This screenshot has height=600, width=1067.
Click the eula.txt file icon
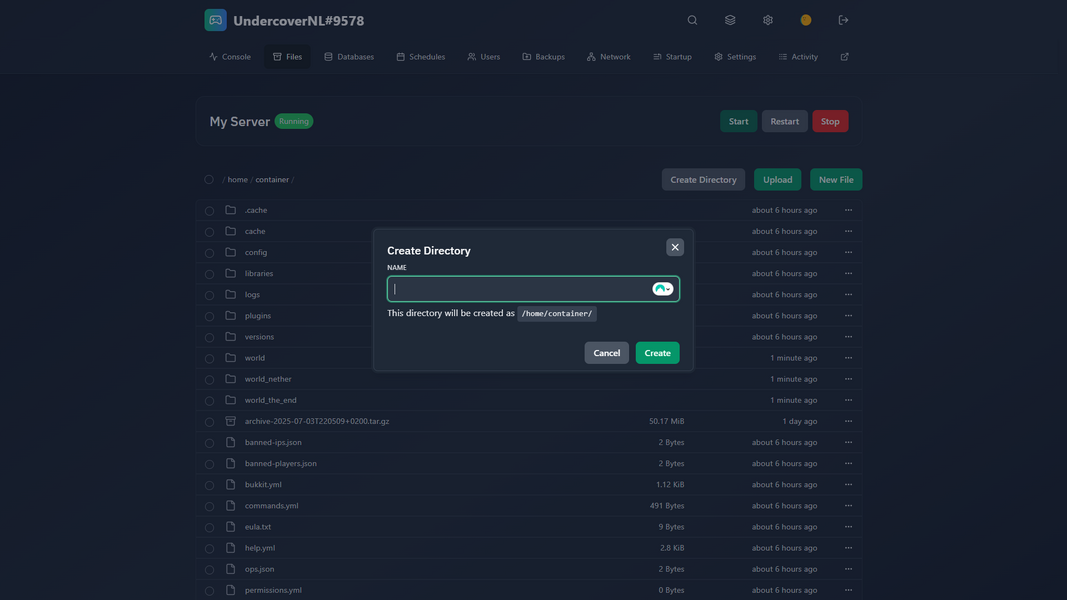(231, 527)
